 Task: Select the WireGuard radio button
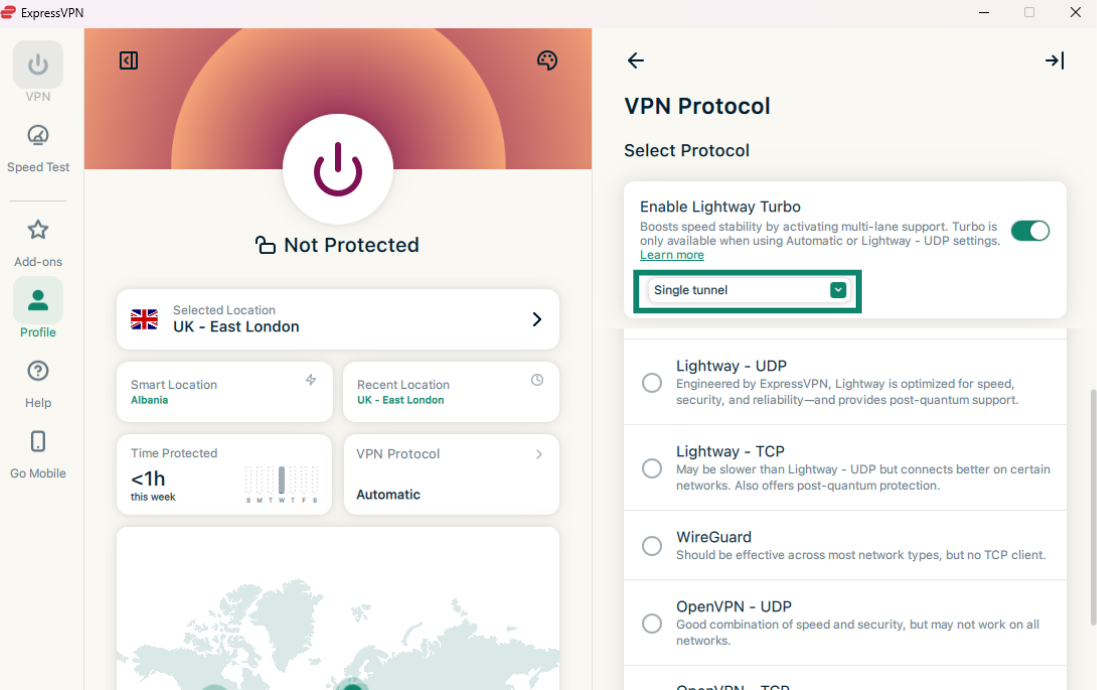pyautogui.click(x=652, y=546)
